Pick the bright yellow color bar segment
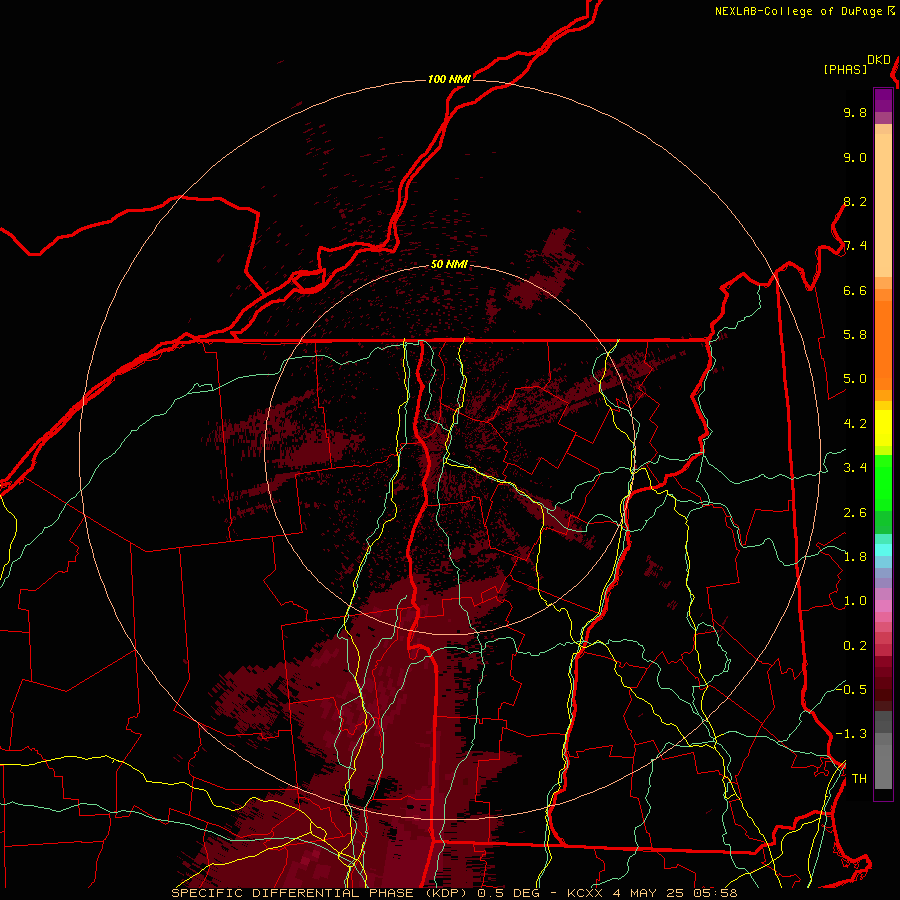 click(883, 428)
